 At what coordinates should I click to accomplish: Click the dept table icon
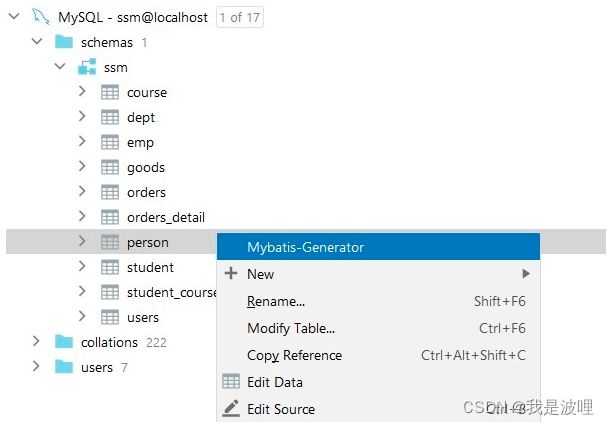coord(110,117)
